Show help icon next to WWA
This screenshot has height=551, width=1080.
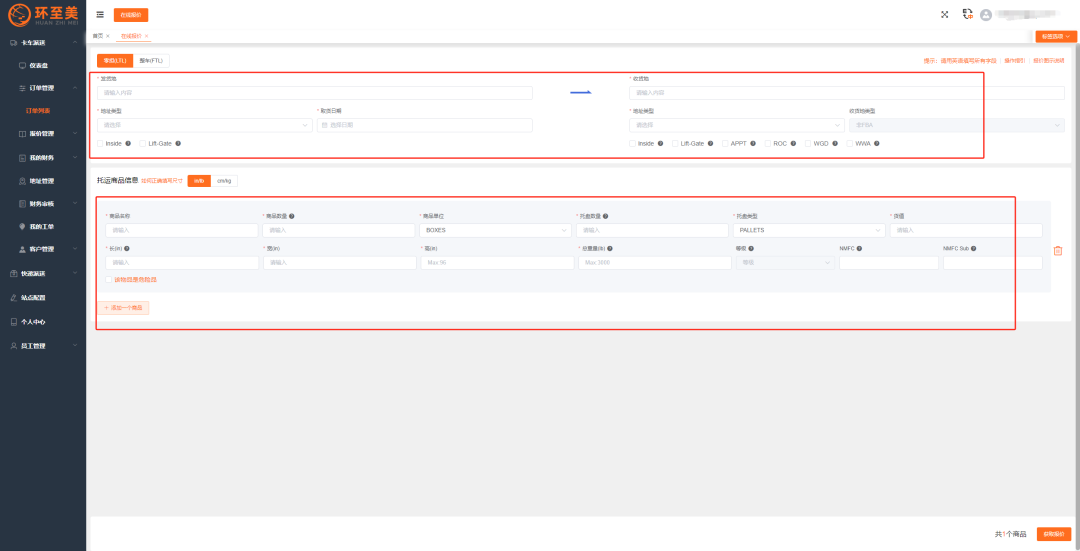pos(877,143)
